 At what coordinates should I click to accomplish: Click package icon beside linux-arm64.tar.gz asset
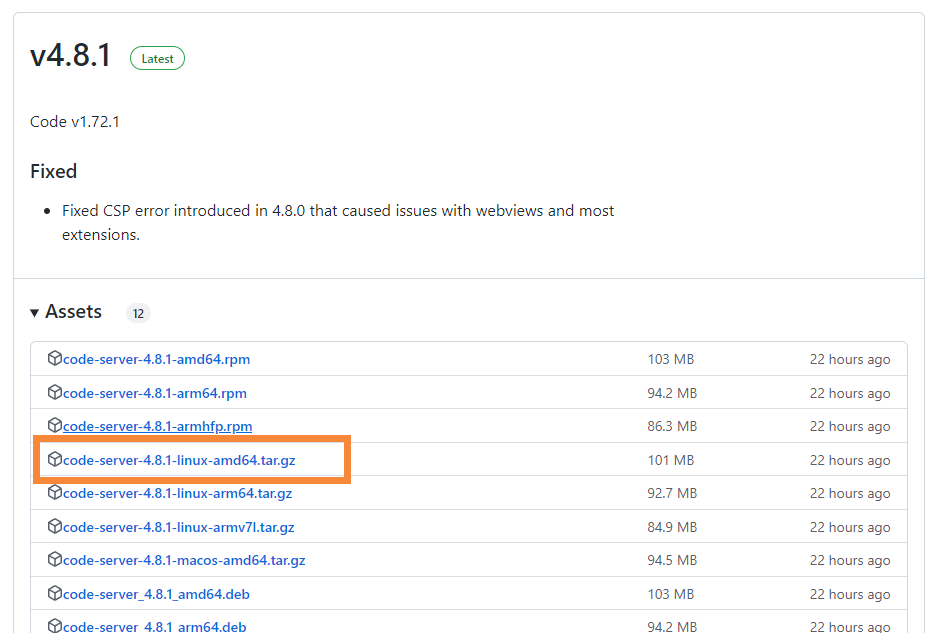55,493
